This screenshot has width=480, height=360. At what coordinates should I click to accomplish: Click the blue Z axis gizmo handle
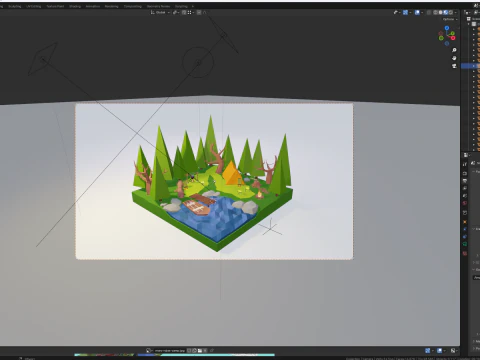[x=447, y=28]
